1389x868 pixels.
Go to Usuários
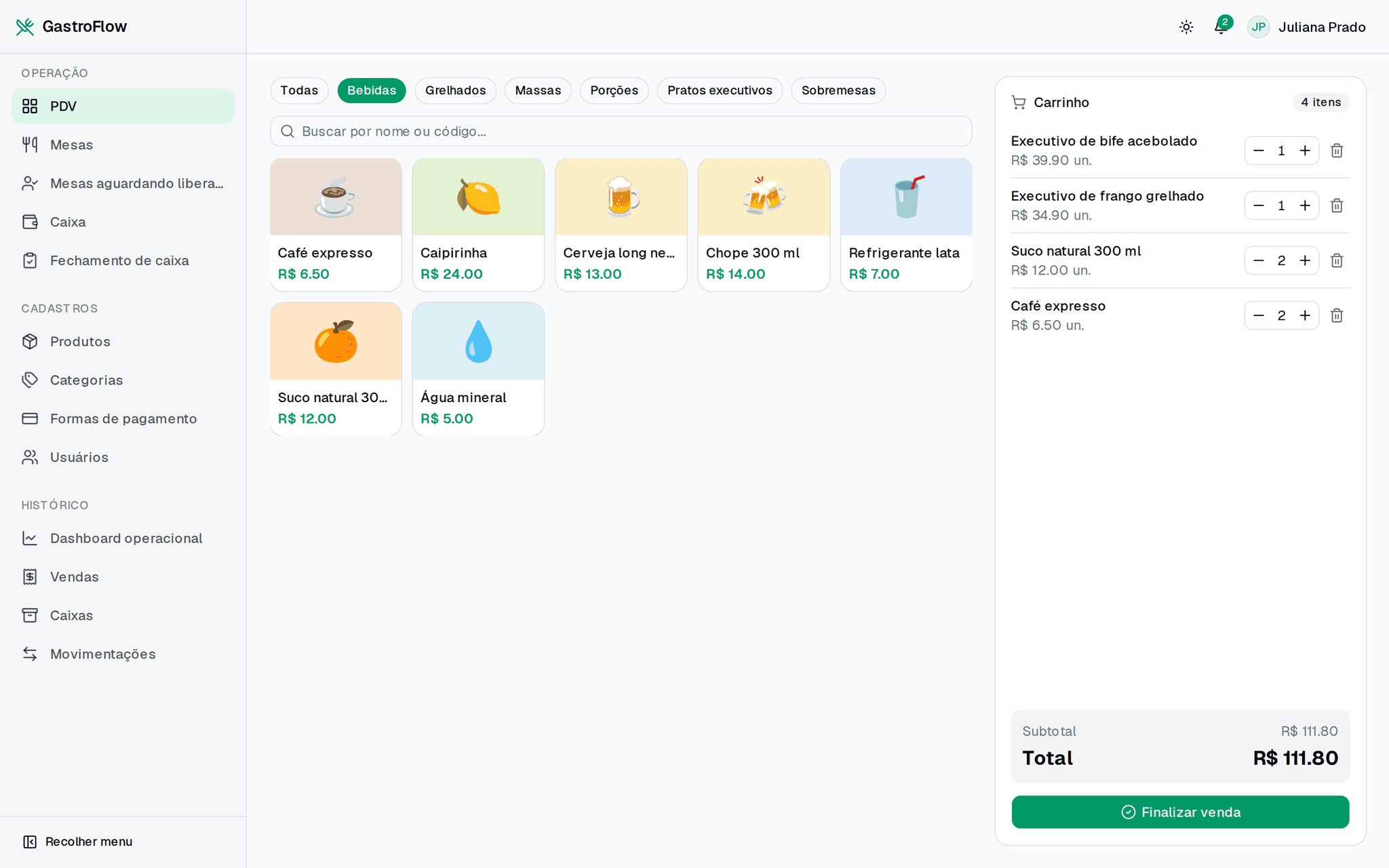pyautogui.click(x=123, y=457)
